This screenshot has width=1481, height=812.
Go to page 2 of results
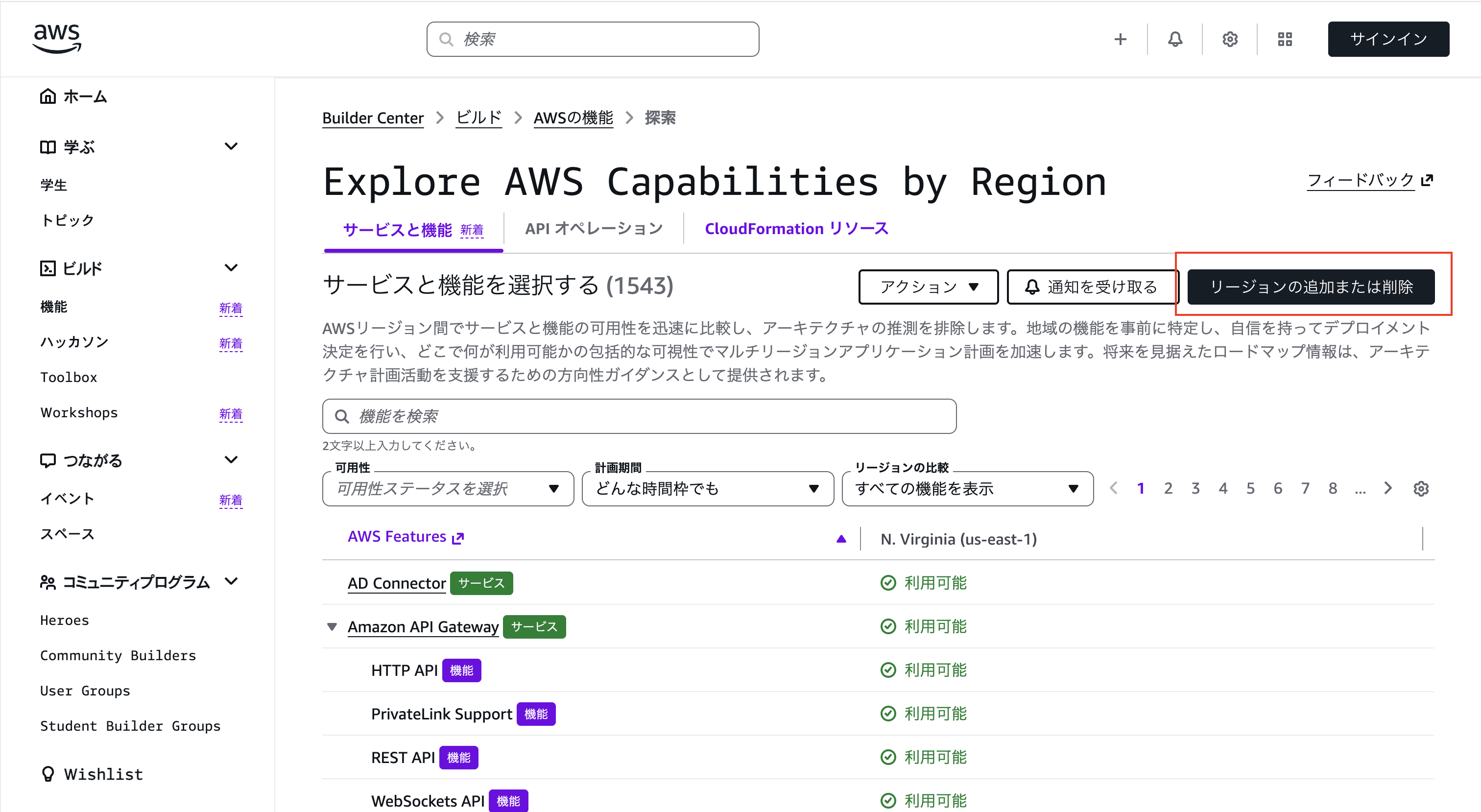tap(1168, 488)
